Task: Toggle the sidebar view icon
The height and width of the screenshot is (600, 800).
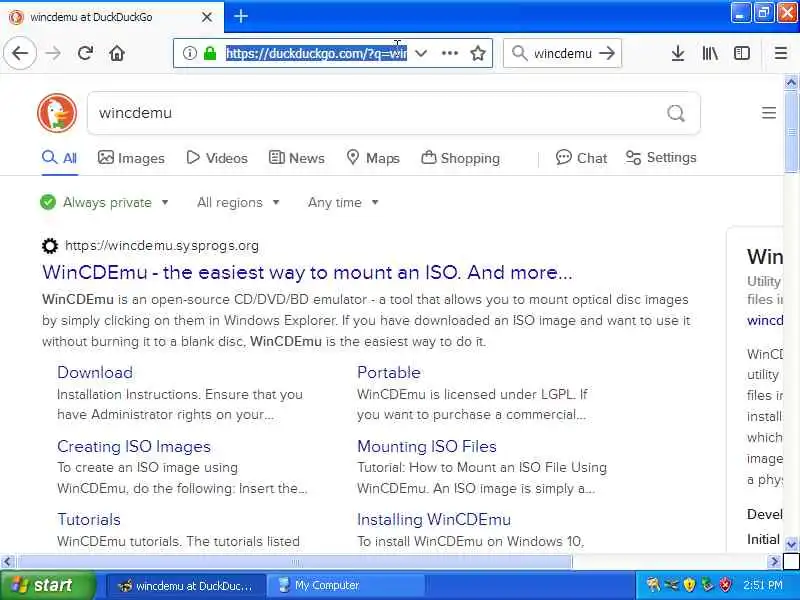Action: click(x=741, y=53)
